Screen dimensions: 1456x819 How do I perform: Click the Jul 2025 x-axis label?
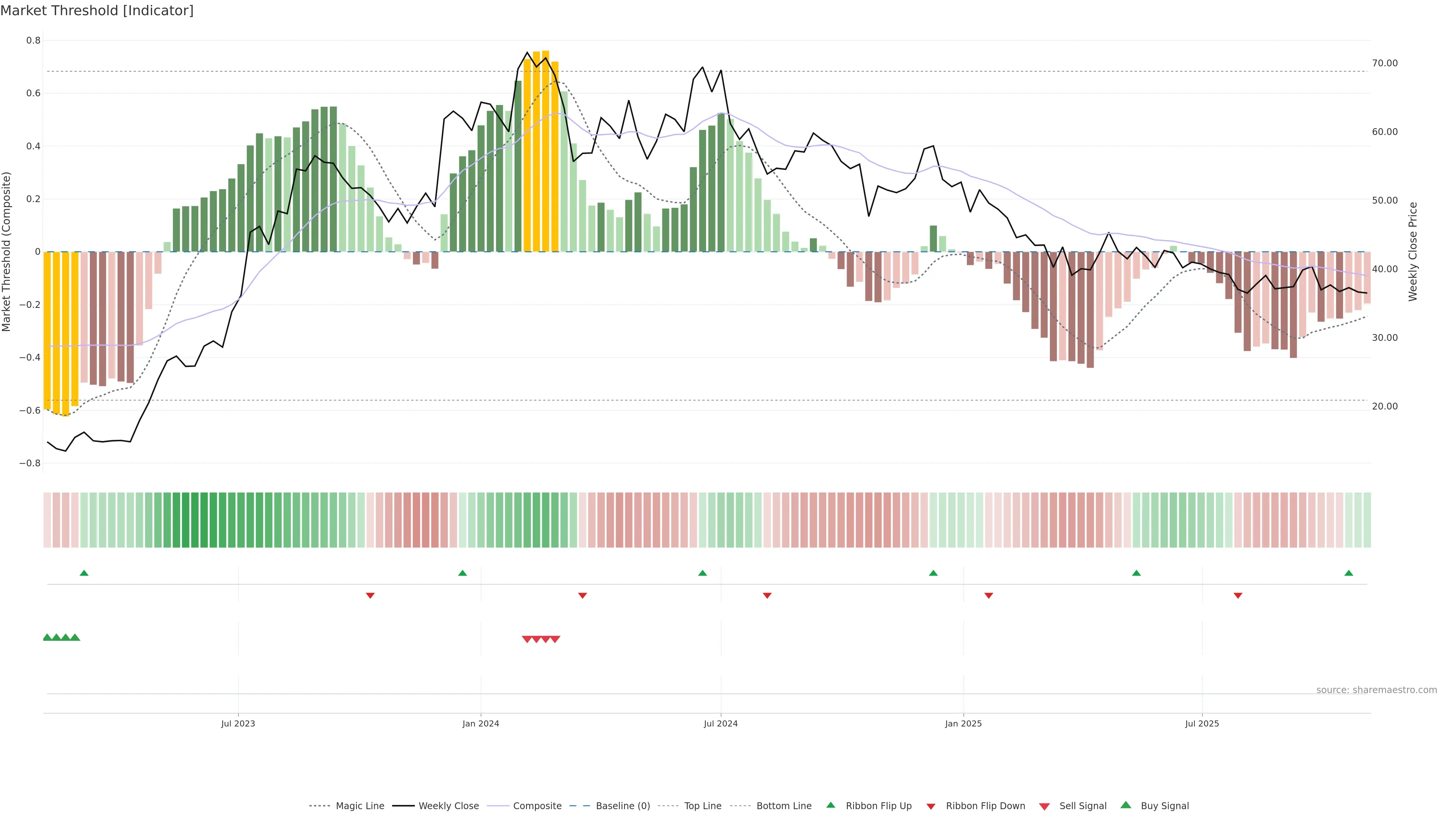click(1202, 723)
